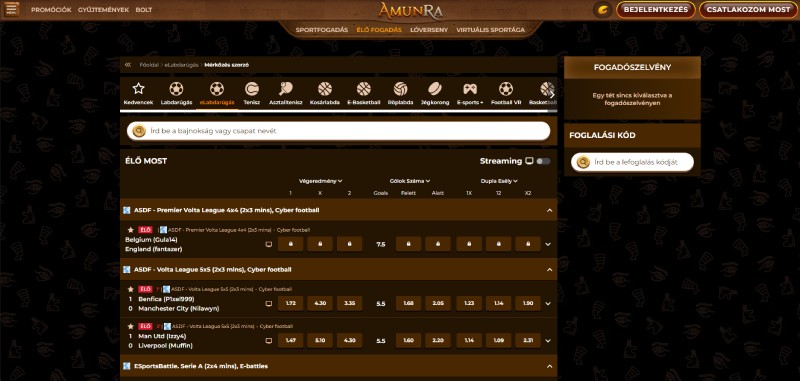Favorite the Benfica vs Manchester City star

(x=131, y=289)
